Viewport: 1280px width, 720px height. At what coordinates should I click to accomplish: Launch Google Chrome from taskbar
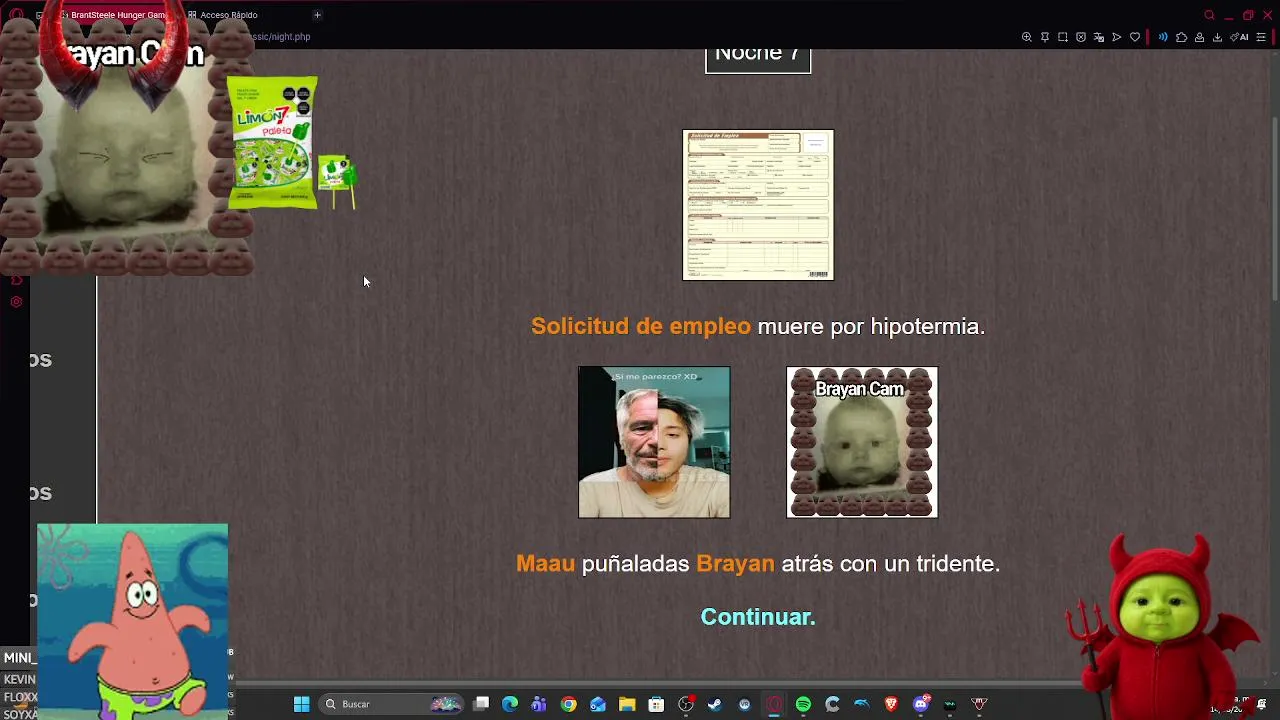point(568,704)
